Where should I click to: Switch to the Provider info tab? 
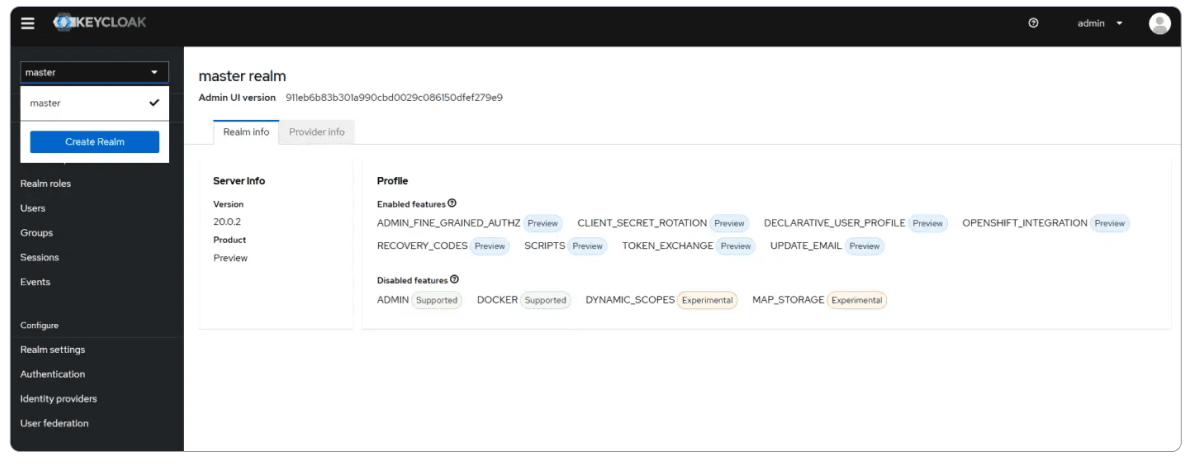click(316, 132)
